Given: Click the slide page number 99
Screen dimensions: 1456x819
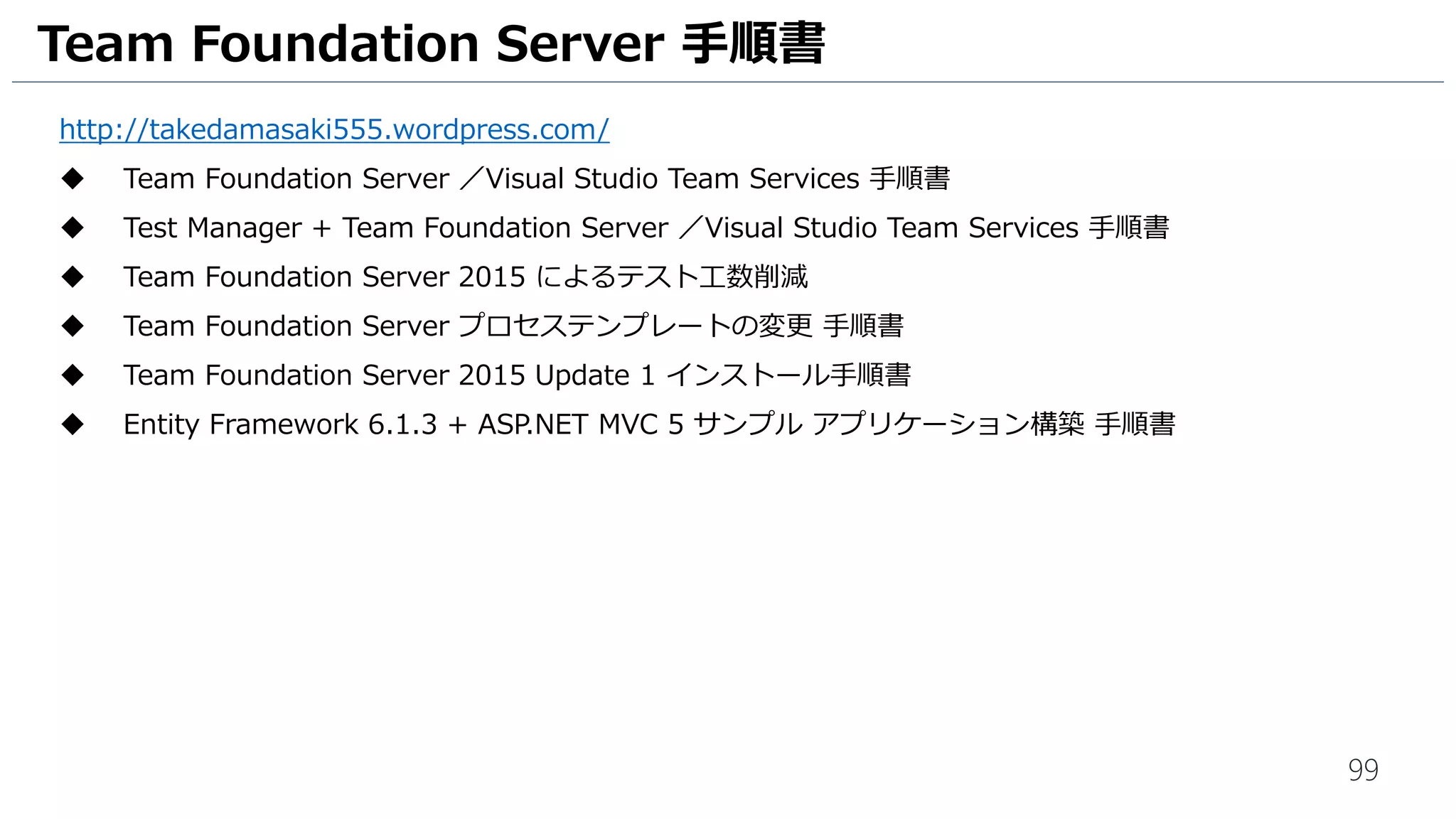Looking at the screenshot, I should tap(1363, 770).
